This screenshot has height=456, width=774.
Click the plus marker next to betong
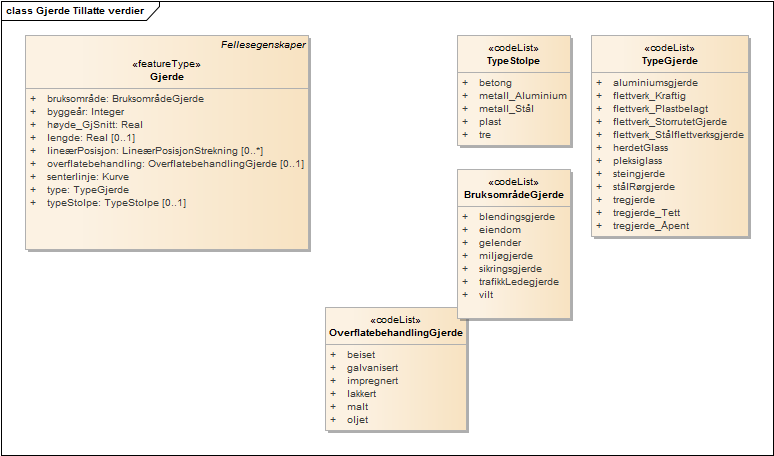466,83
